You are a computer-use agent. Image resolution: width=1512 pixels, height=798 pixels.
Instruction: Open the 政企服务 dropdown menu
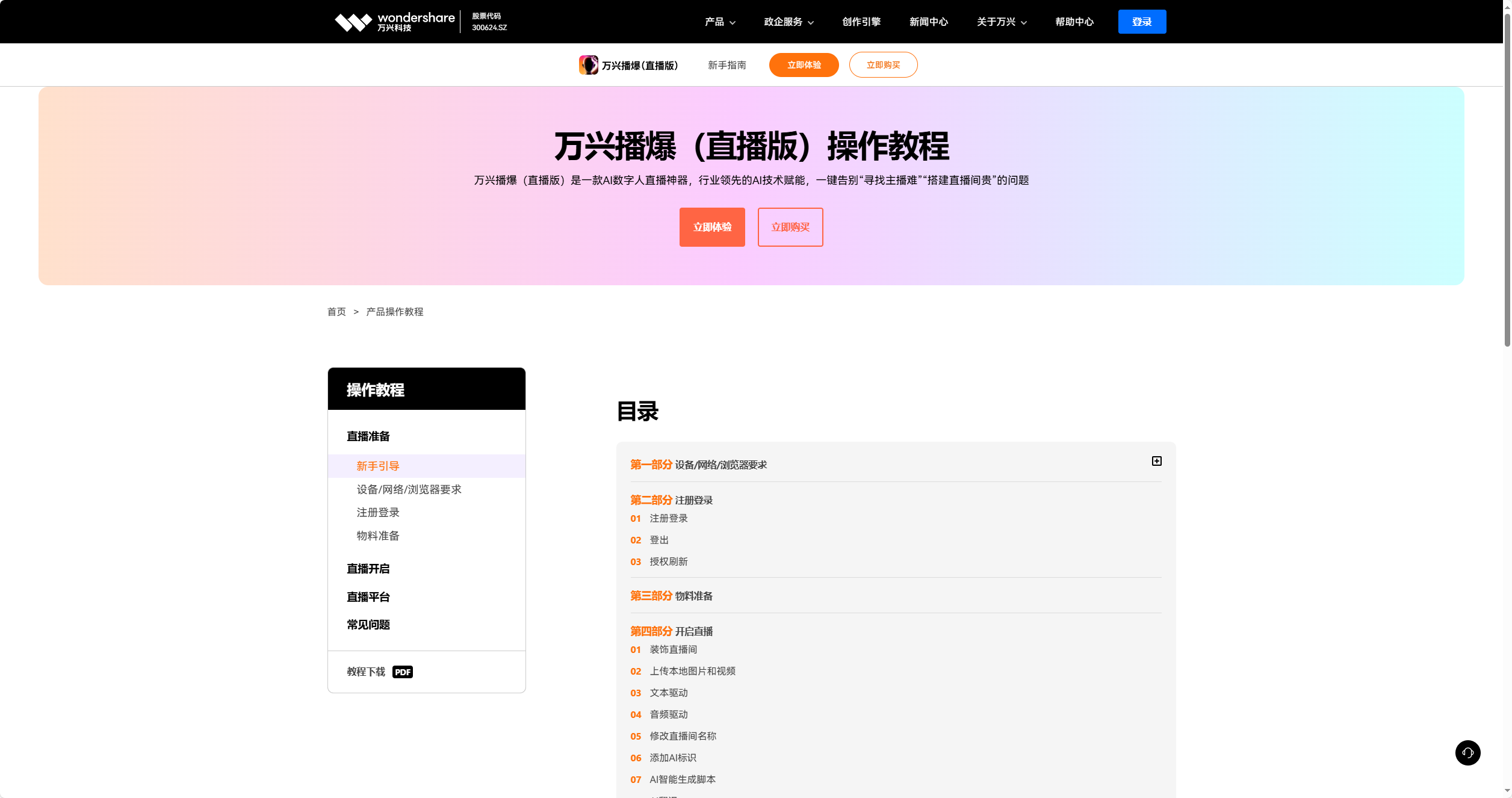click(789, 22)
